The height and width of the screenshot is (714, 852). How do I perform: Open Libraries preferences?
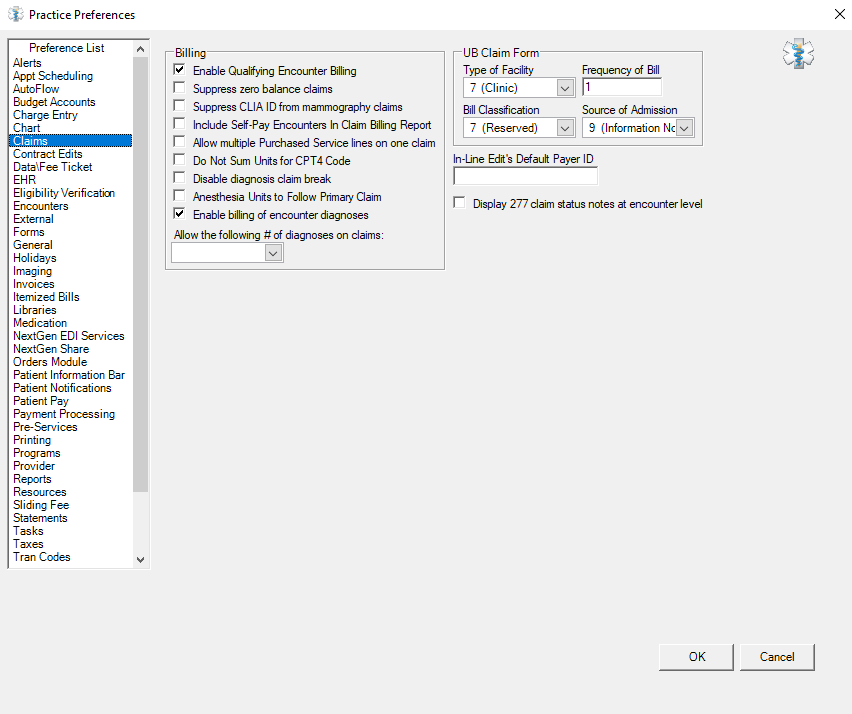click(x=35, y=310)
